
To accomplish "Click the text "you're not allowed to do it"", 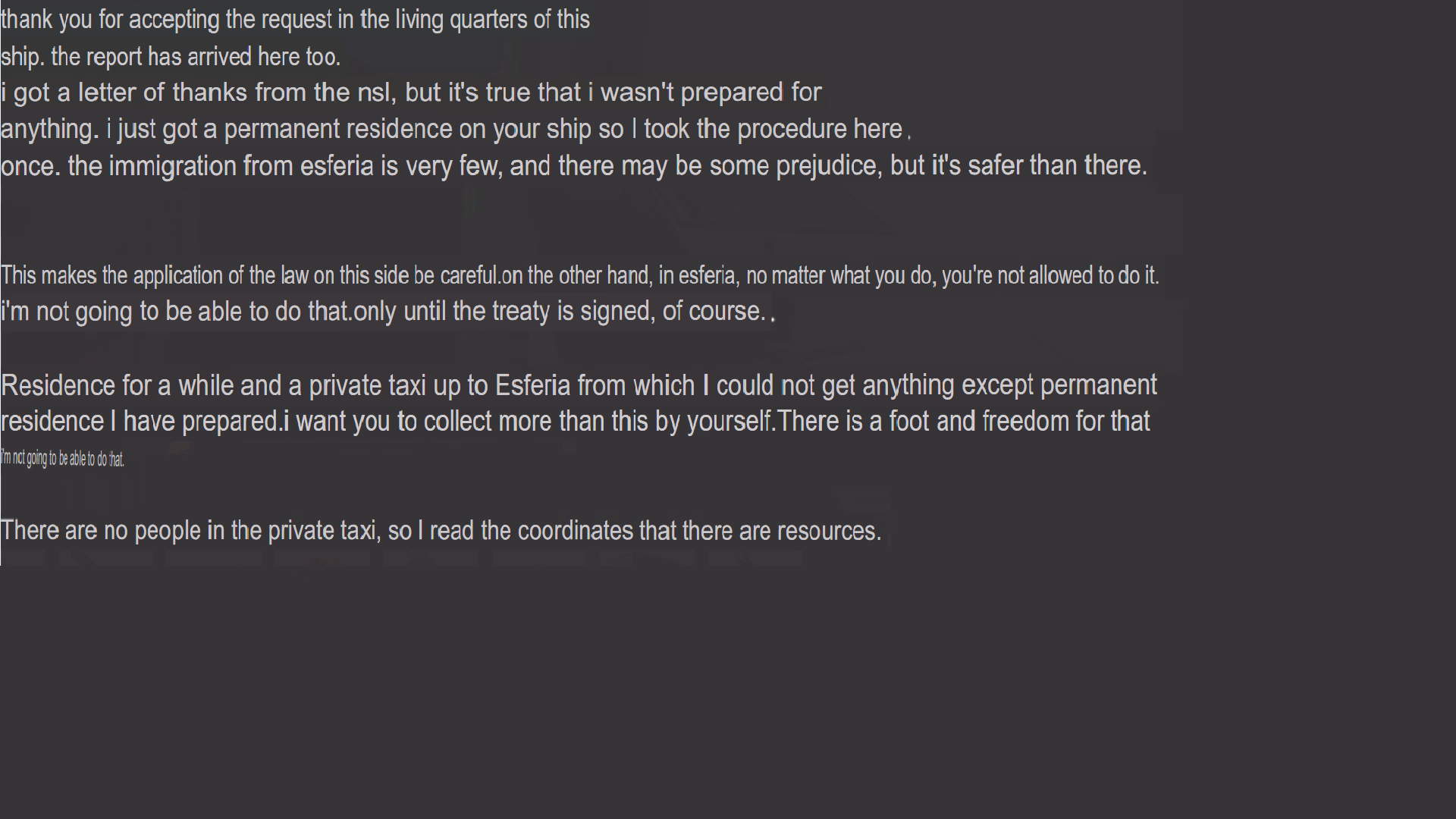I will coord(1050,275).
